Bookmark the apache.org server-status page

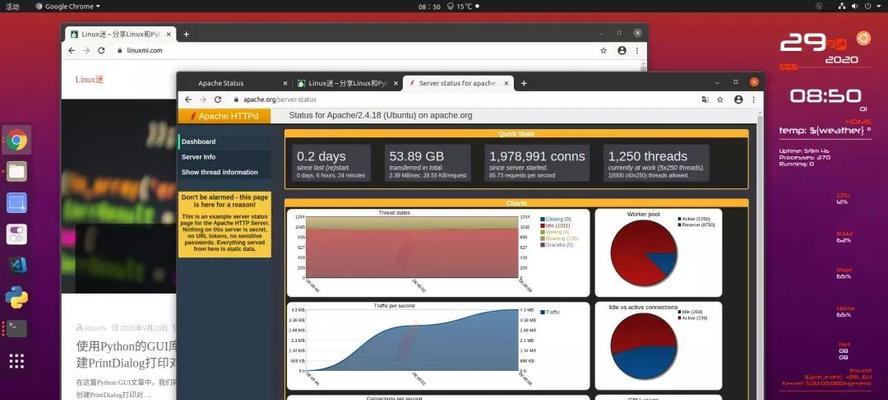tap(720, 99)
